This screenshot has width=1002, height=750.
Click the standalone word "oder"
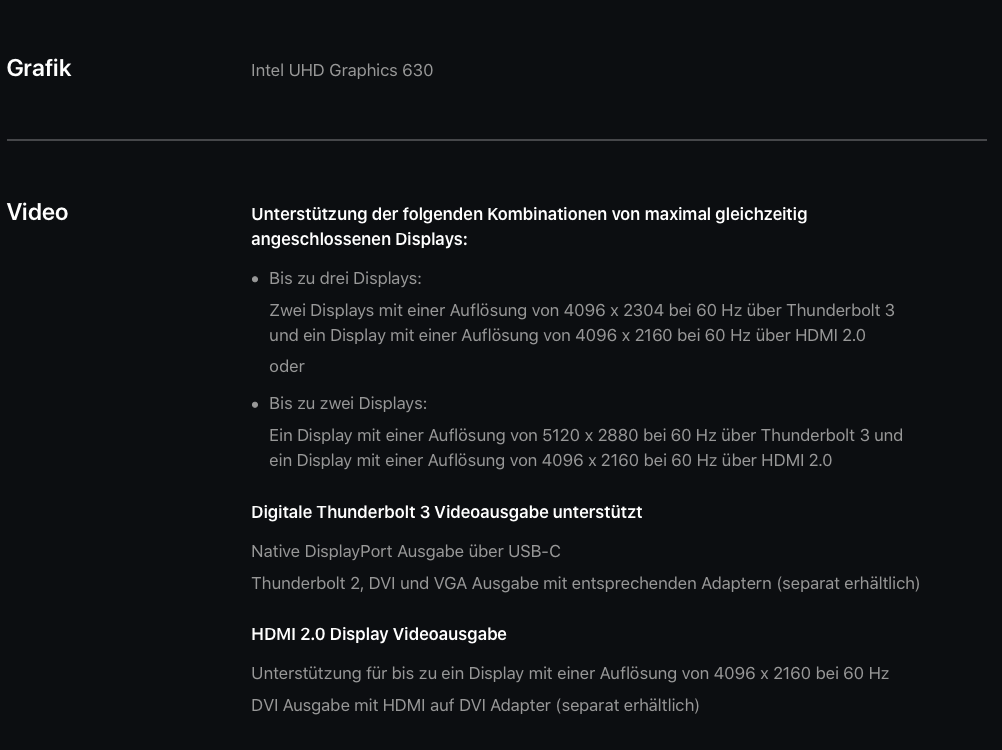(287, 366)
